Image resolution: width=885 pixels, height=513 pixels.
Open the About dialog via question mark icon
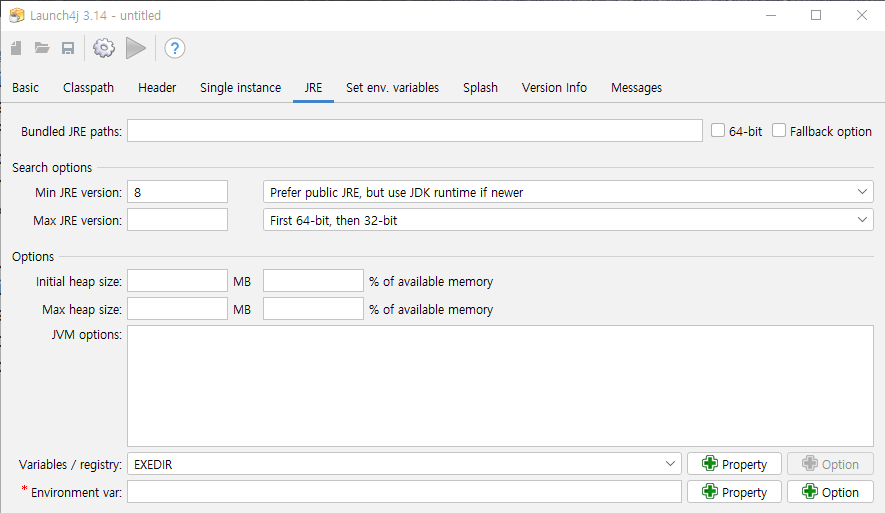175,48
